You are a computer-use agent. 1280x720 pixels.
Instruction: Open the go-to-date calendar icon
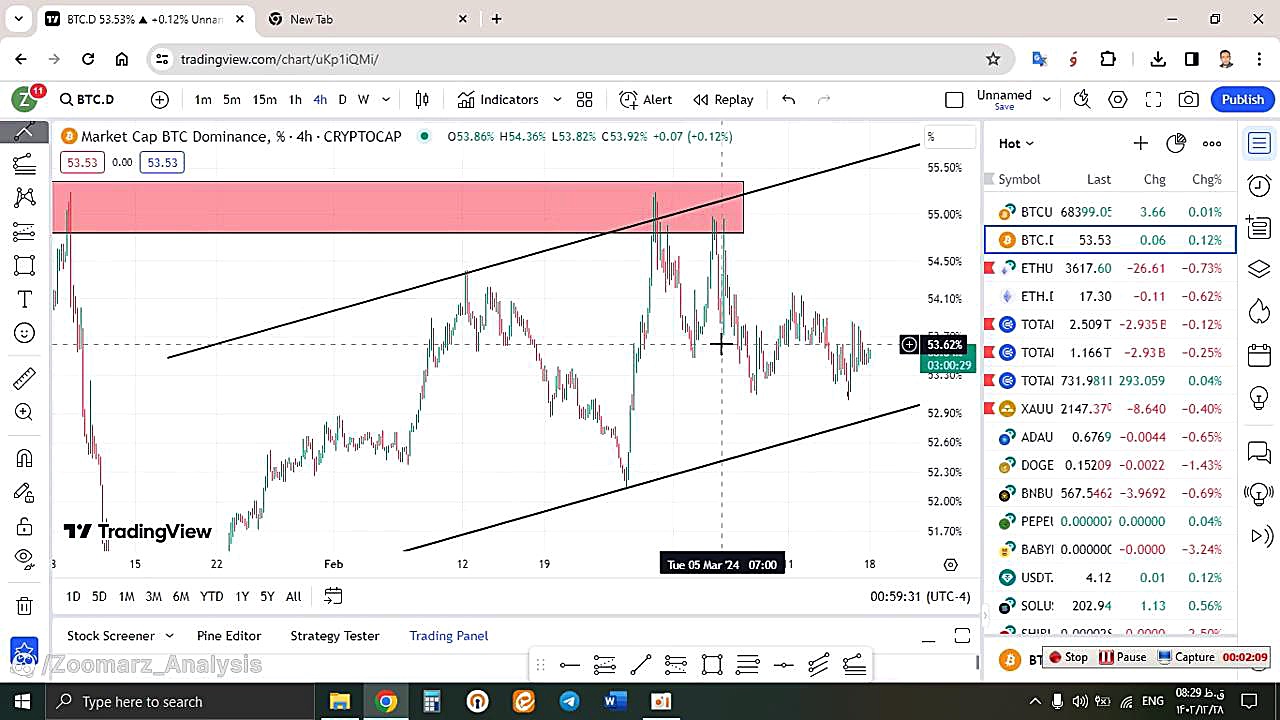click(x=333, y=596)
